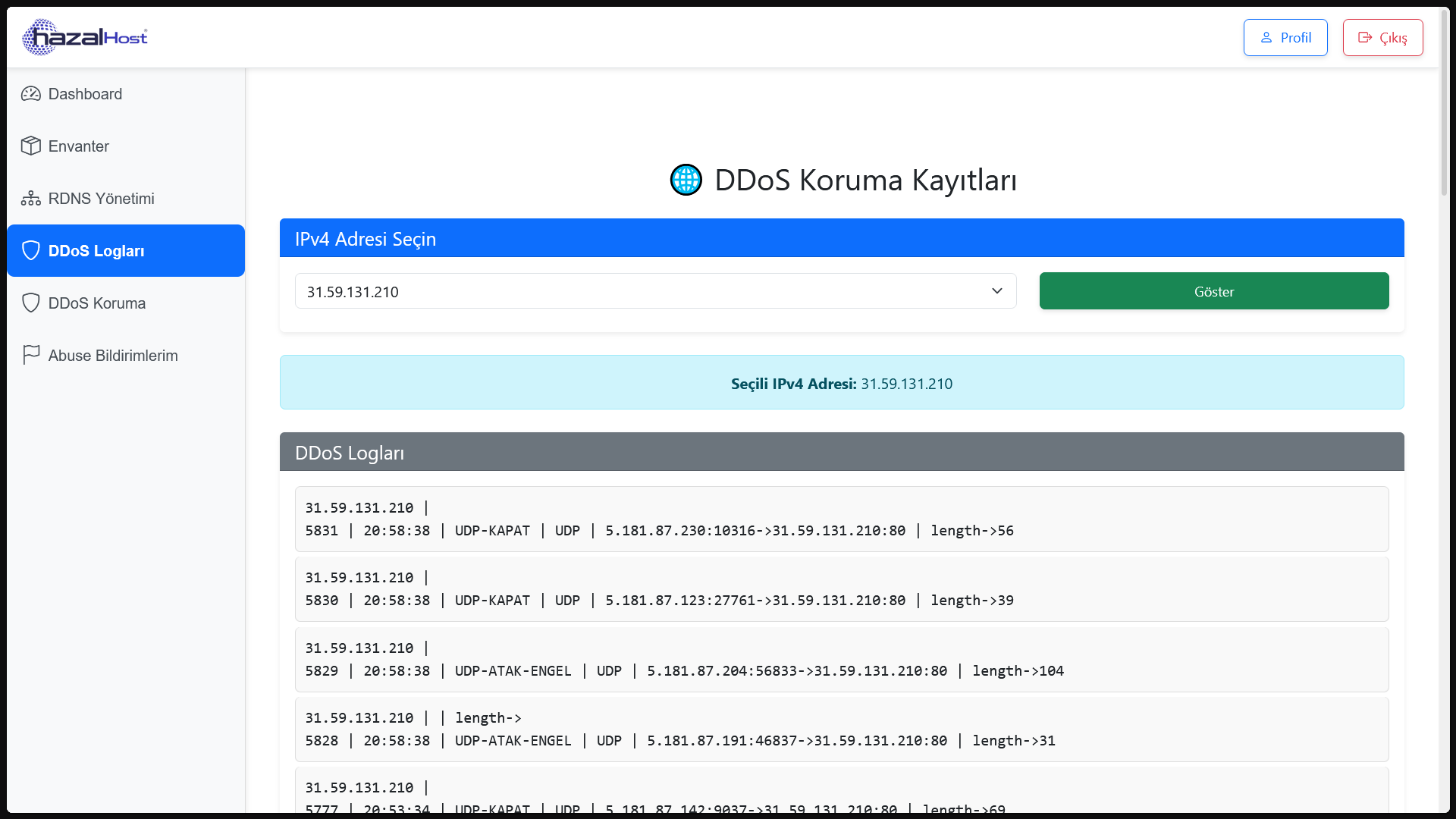
Task: Click the length->56 value
Action: coord(971,531)
